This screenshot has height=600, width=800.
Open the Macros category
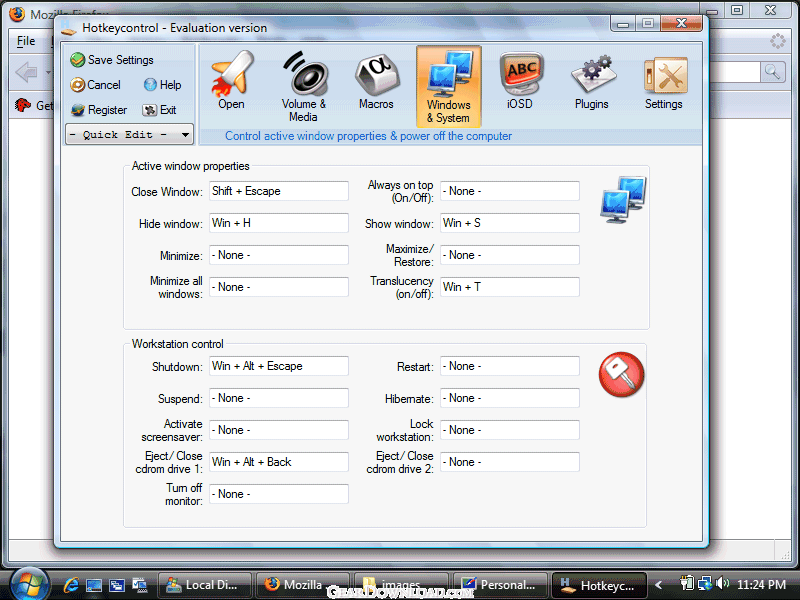coord(376,82)
